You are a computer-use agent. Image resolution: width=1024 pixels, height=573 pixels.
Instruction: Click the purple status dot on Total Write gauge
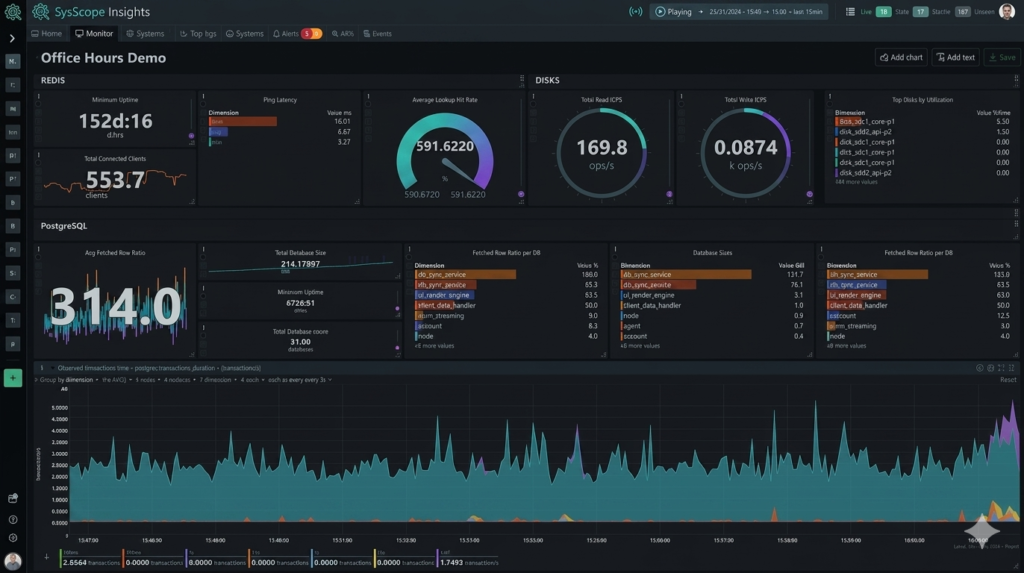click(x=809, y=194)
